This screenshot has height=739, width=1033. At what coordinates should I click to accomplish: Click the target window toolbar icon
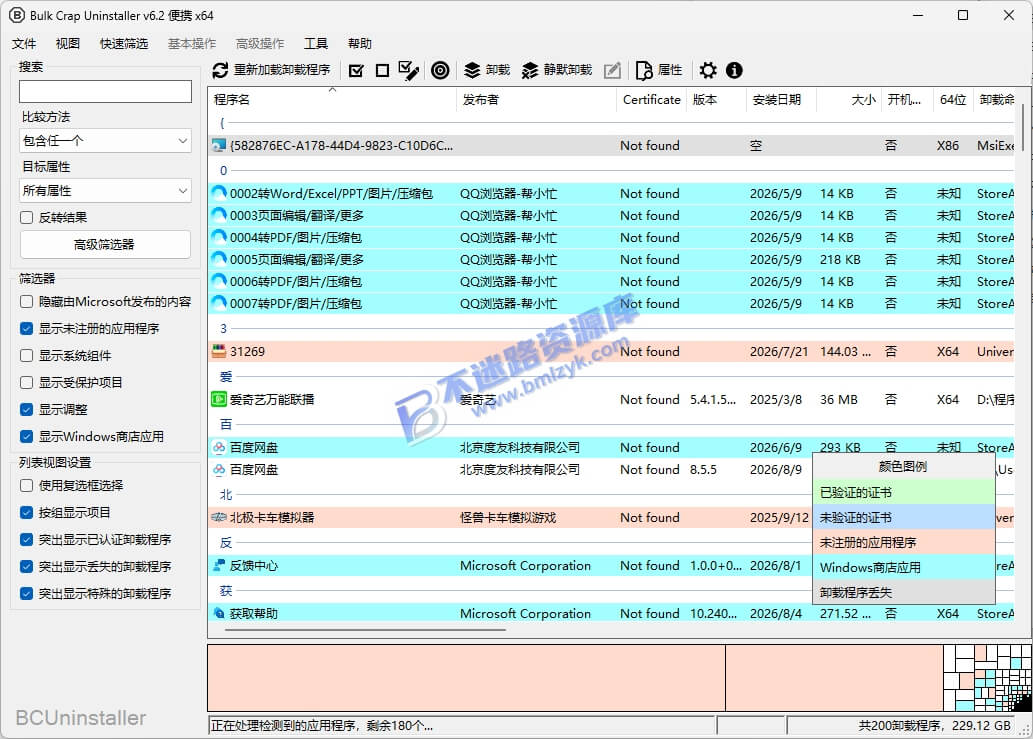pos(440,70)
